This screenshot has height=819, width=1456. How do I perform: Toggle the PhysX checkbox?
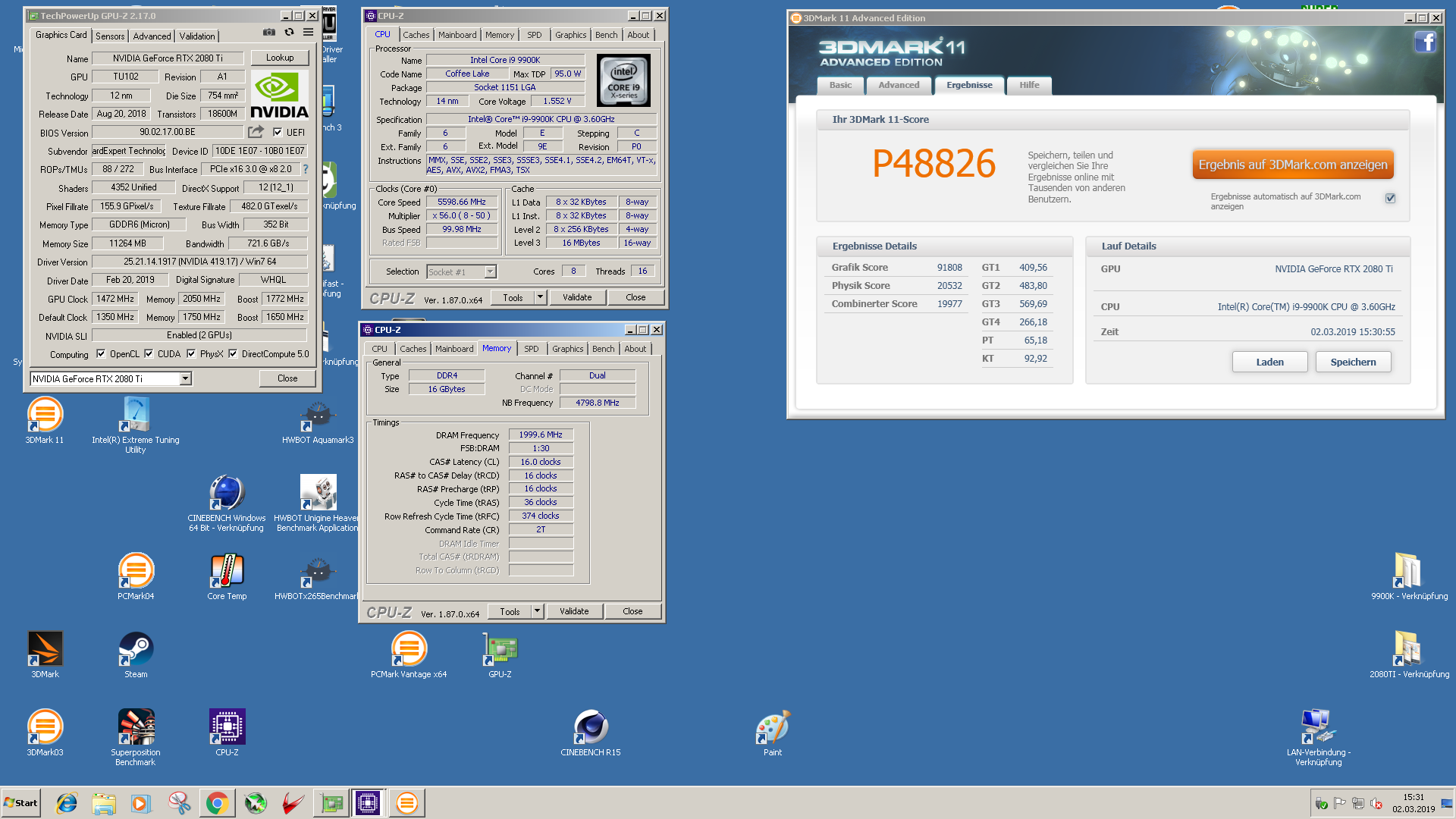point(191,353)
